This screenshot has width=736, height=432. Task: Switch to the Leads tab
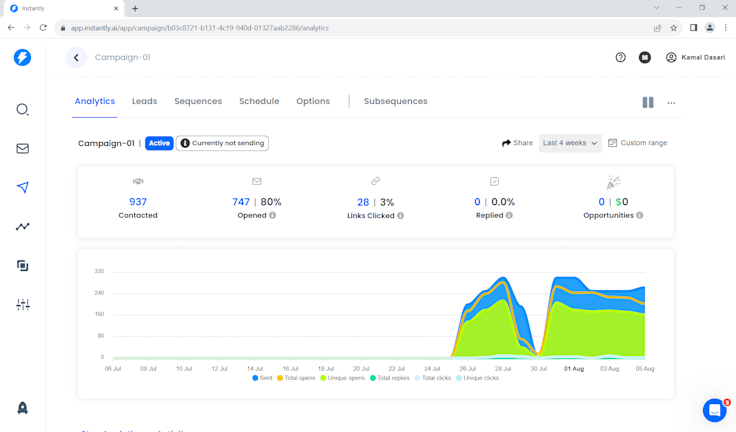tap(145, 101)
